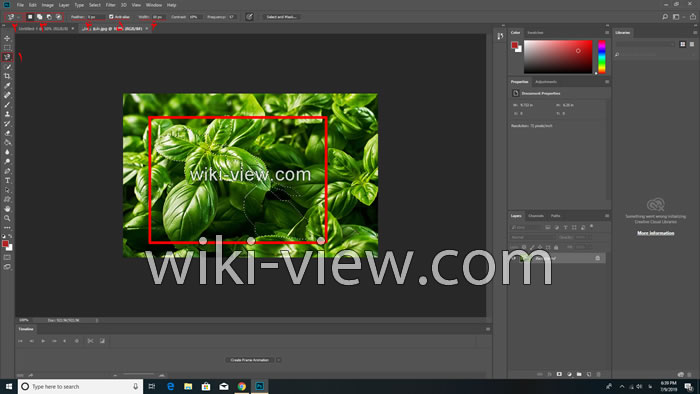Select the Brush tool

[7, 105]
